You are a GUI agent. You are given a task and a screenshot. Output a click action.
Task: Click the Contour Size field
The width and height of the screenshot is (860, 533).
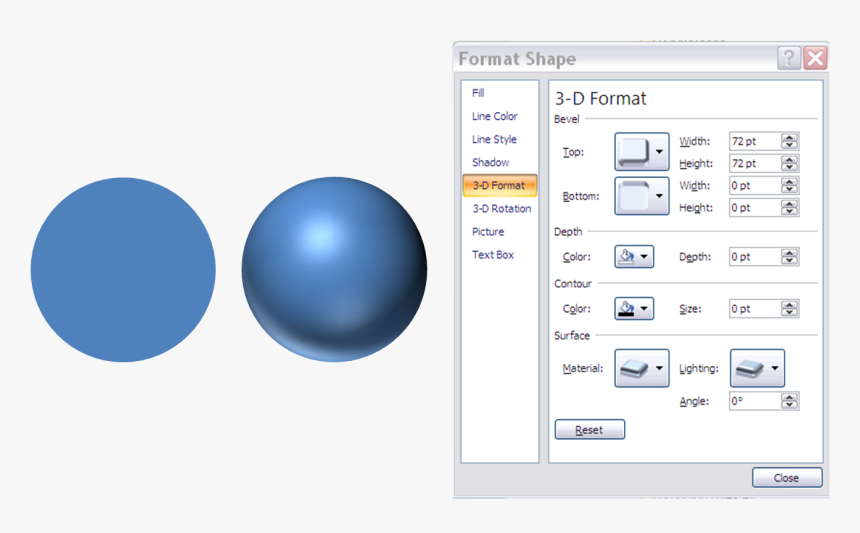point(755,309)
